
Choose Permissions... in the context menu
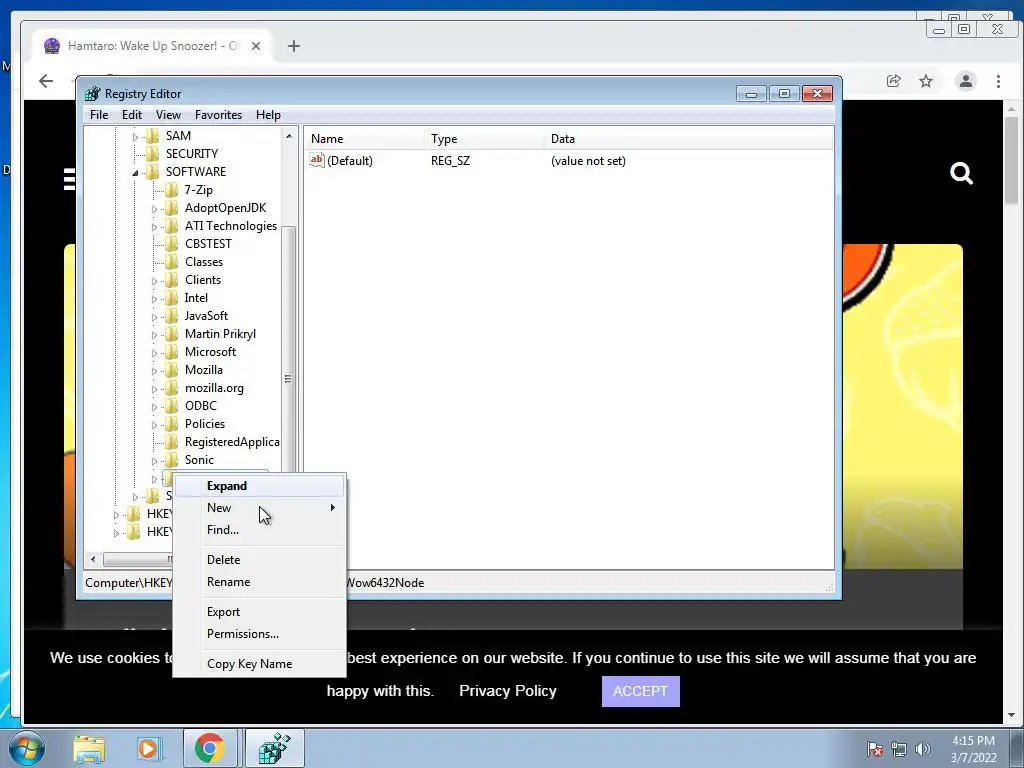(x=259, y=634)
